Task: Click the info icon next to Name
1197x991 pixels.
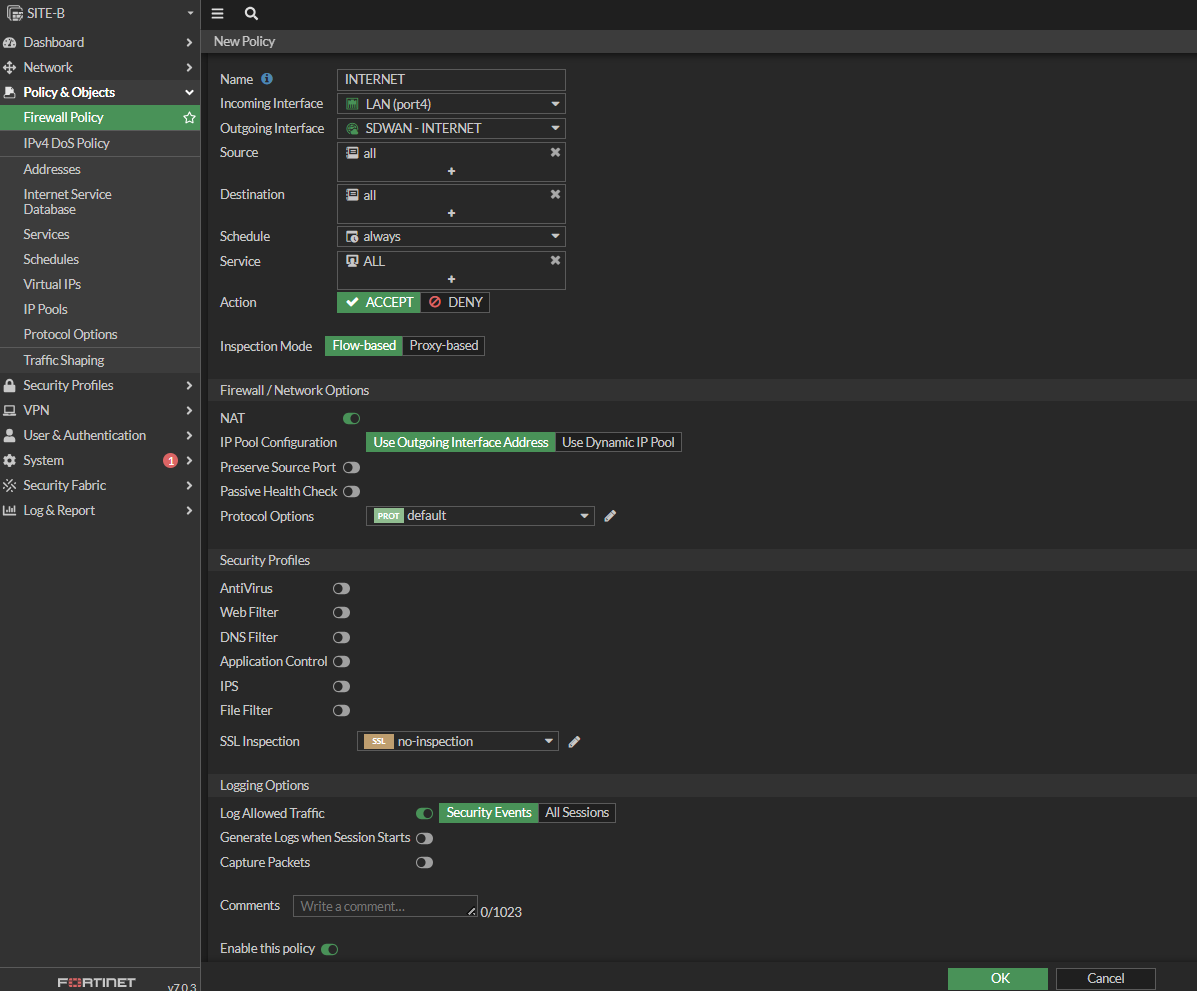Action: [267, 79]
